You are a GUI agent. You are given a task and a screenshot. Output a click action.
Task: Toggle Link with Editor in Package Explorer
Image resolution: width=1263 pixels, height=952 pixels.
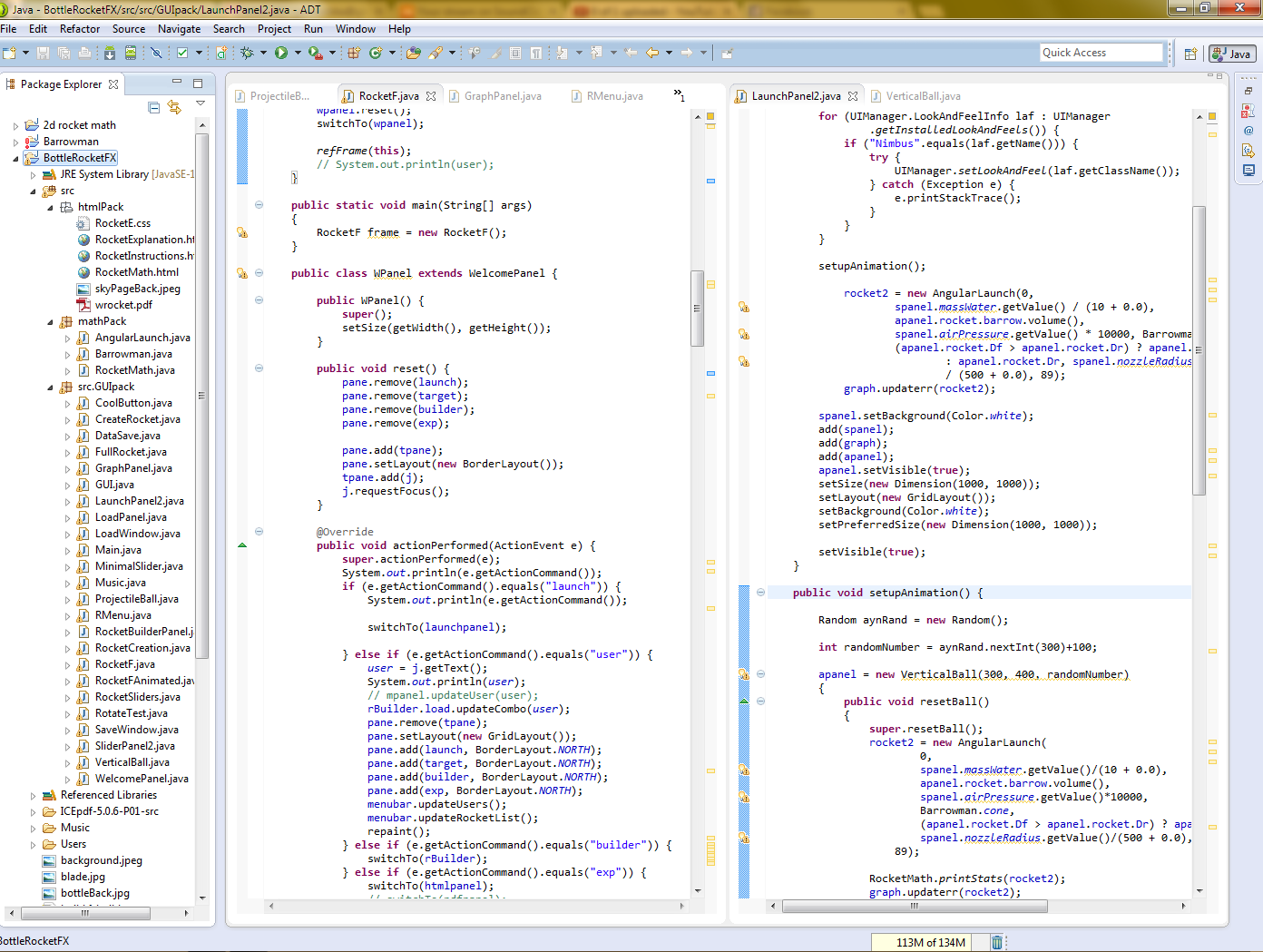pyautogui.click(x=174, y=107)
